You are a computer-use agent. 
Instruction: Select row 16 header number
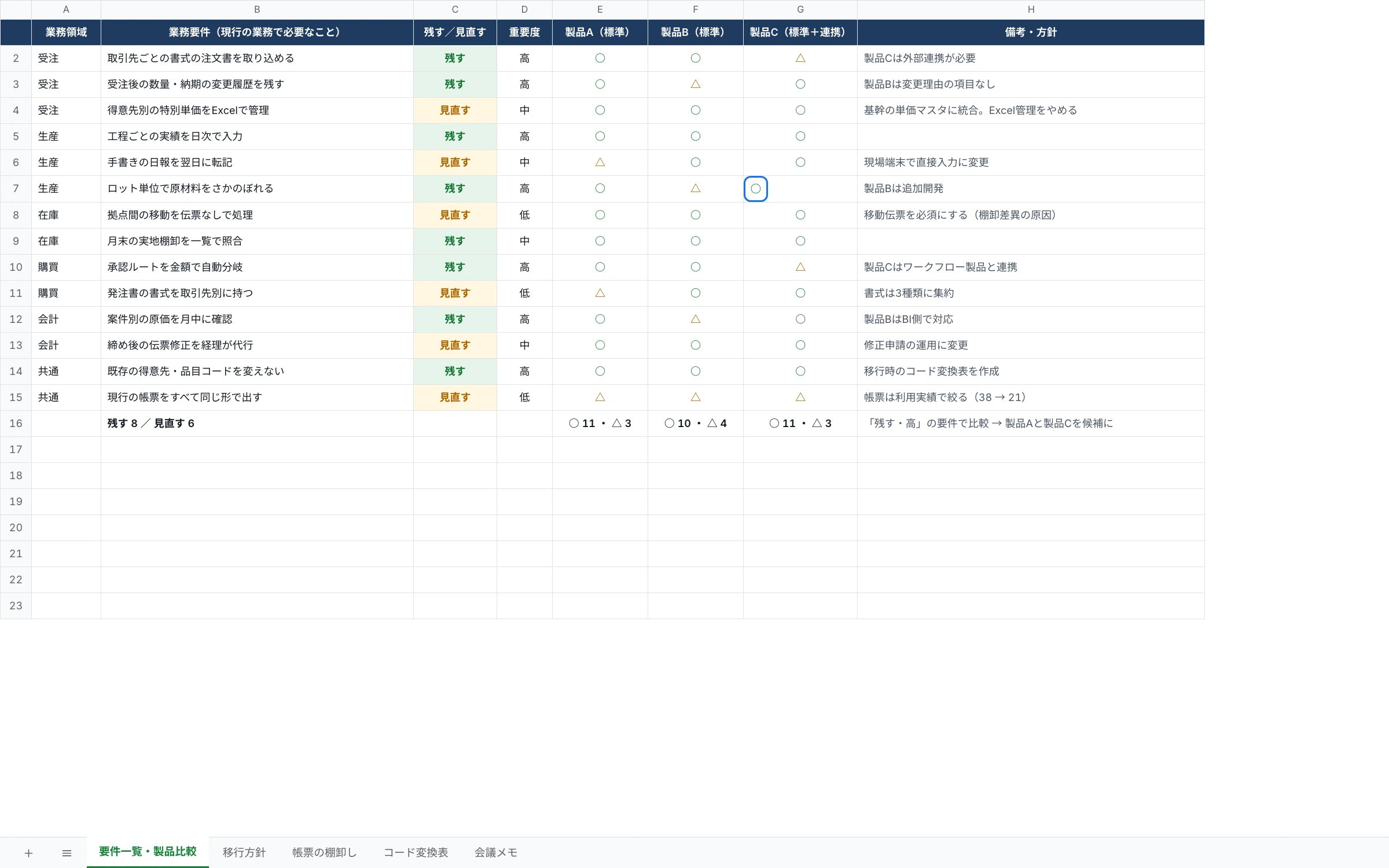(16, 424)
